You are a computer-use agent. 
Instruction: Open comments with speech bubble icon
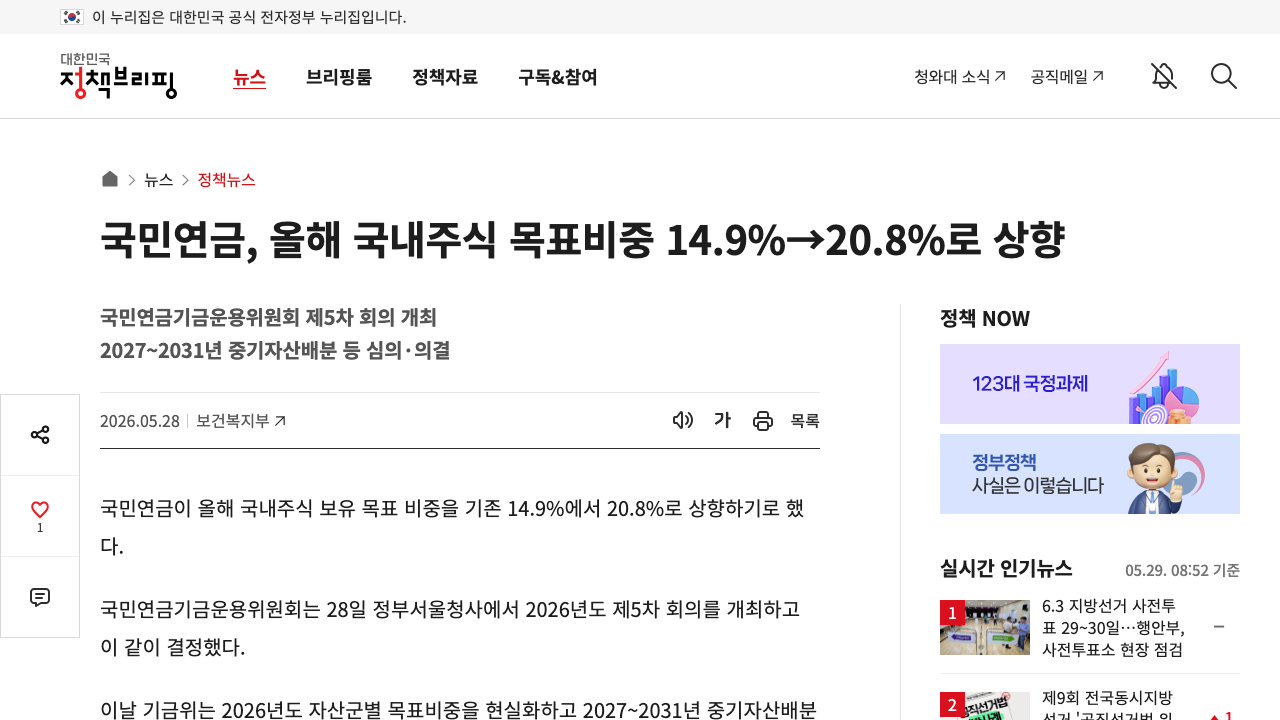point(40,597)
